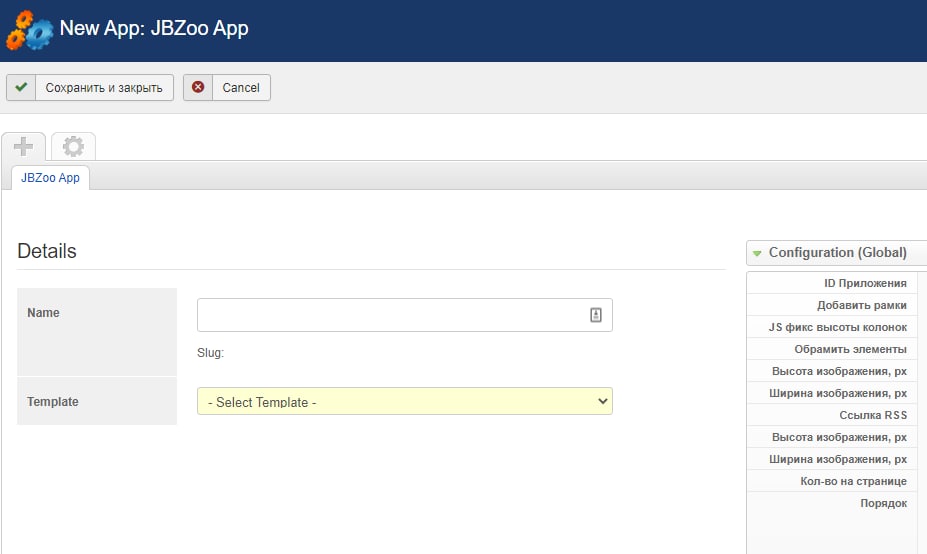Screen dimensions: 927x554
Task: Click the ID Приложения label
Action: pos(865,283)
